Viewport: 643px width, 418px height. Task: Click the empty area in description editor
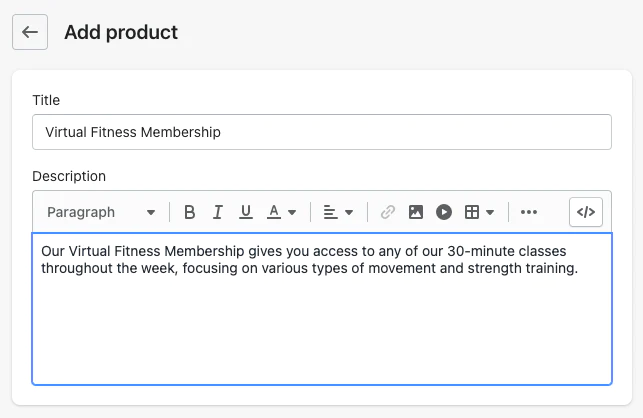pos(321,330)
